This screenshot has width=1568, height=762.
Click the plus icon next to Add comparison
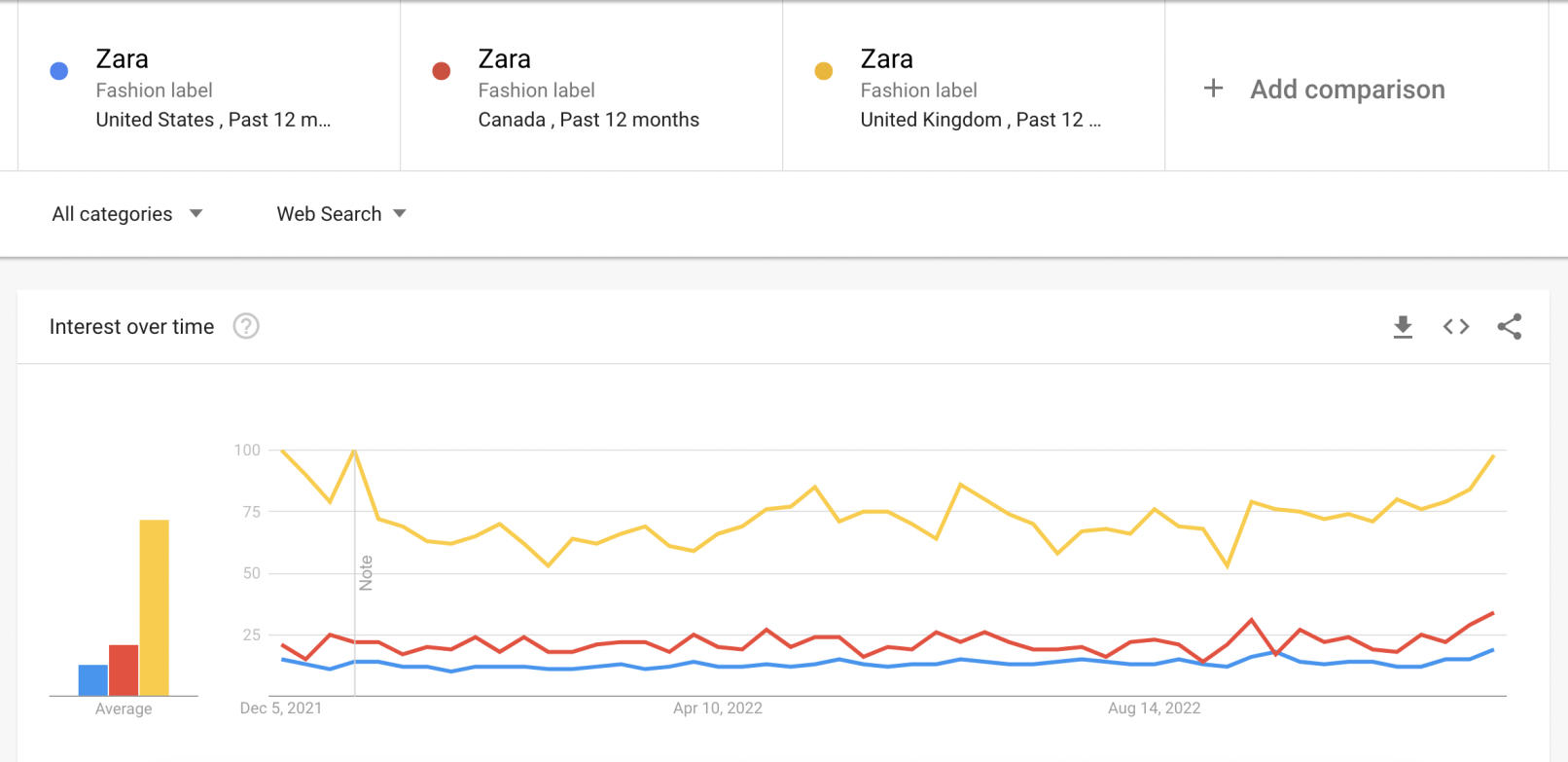pos(1214,89)
